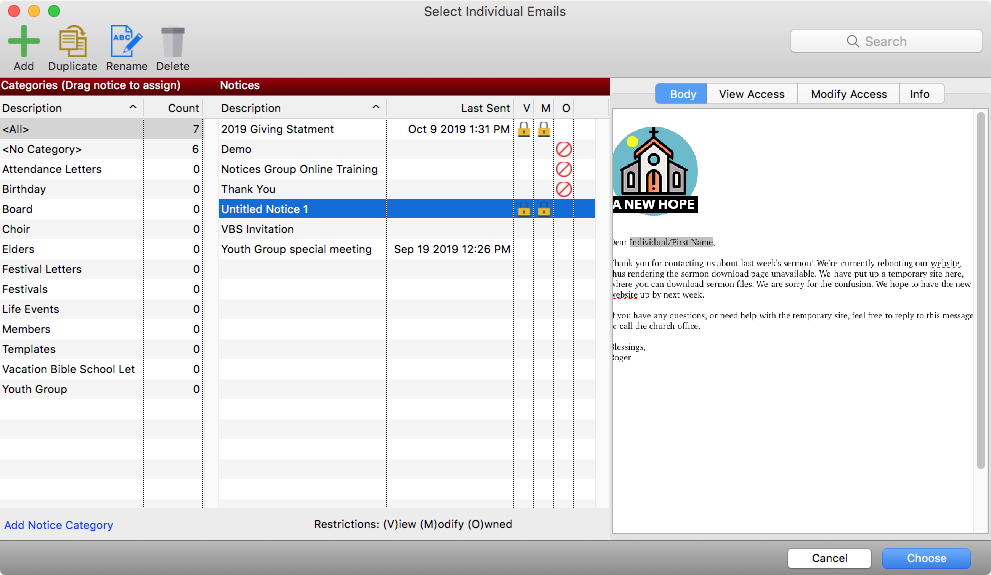Click the Rename notice toolbar icon
Image resolution: width=991 pixels, height=575 pixels.
[x=126, y=43]
